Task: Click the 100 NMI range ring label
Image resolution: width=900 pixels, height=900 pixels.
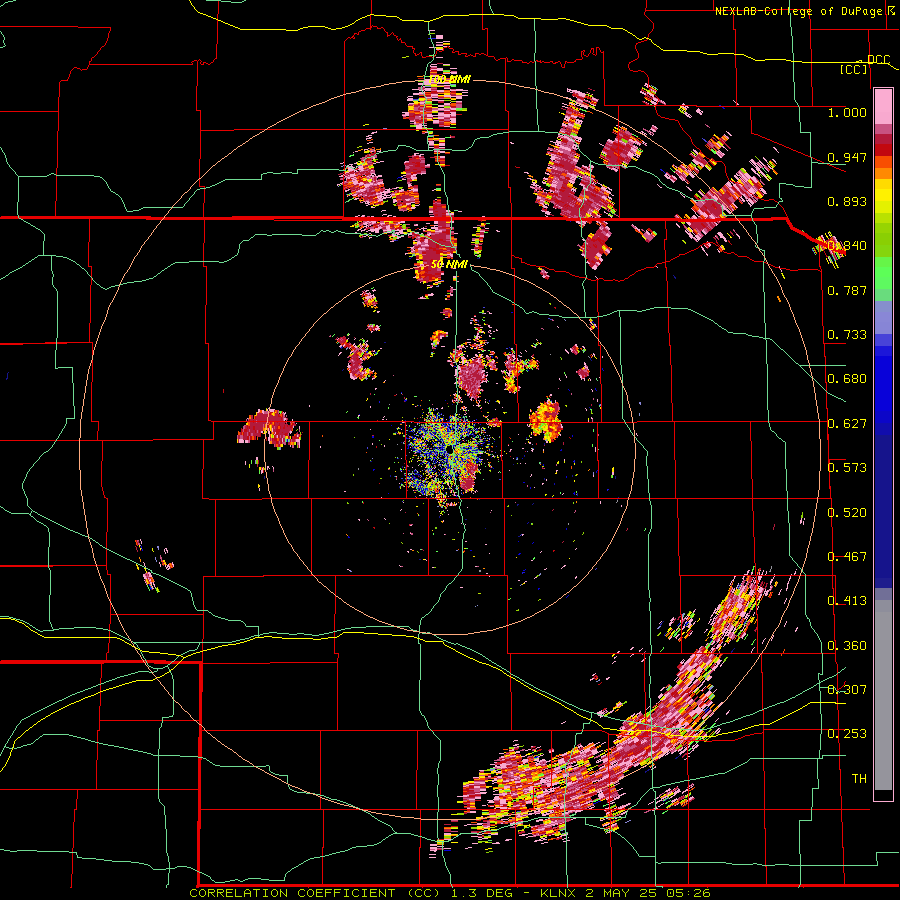Action: pos(450,79)
